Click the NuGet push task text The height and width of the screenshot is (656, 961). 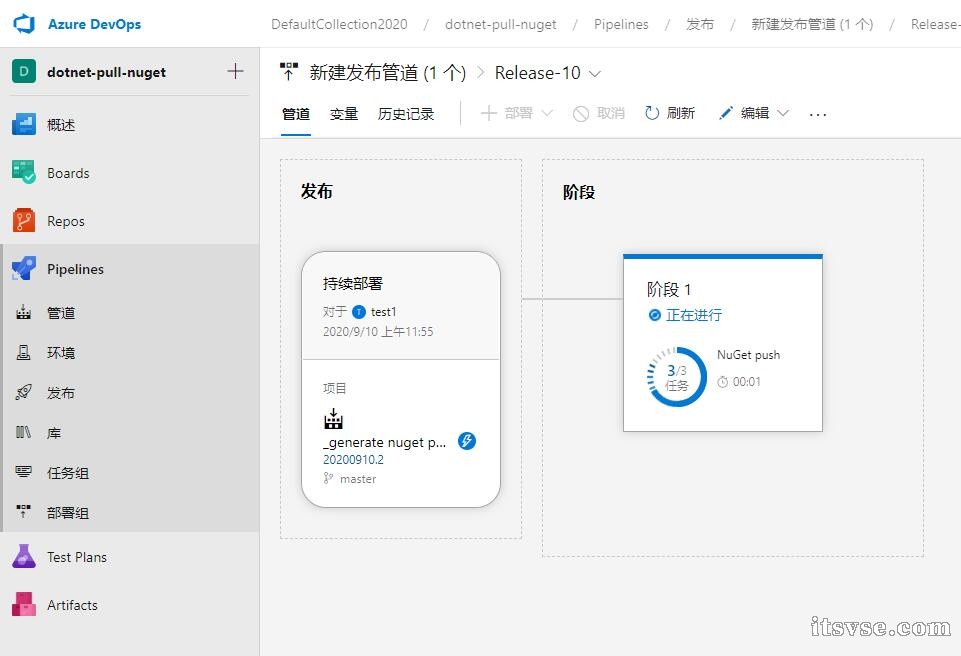(x=748, y=355)
